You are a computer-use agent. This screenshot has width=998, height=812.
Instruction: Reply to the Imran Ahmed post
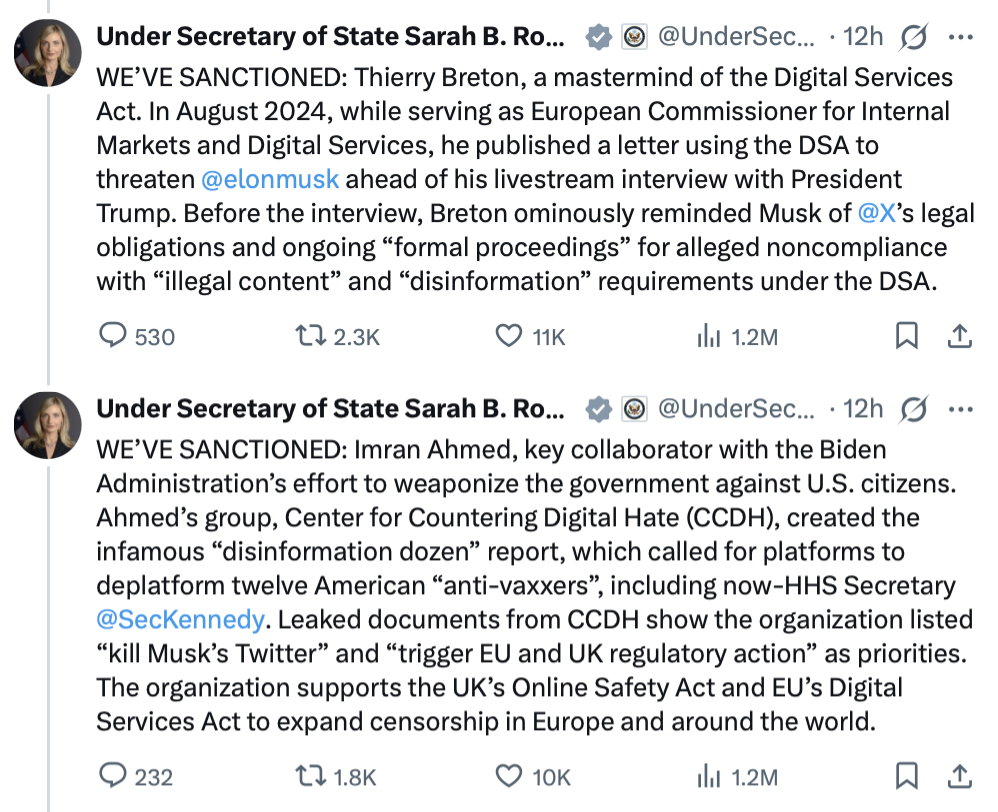pyautogui.click(x=113, y=776)
